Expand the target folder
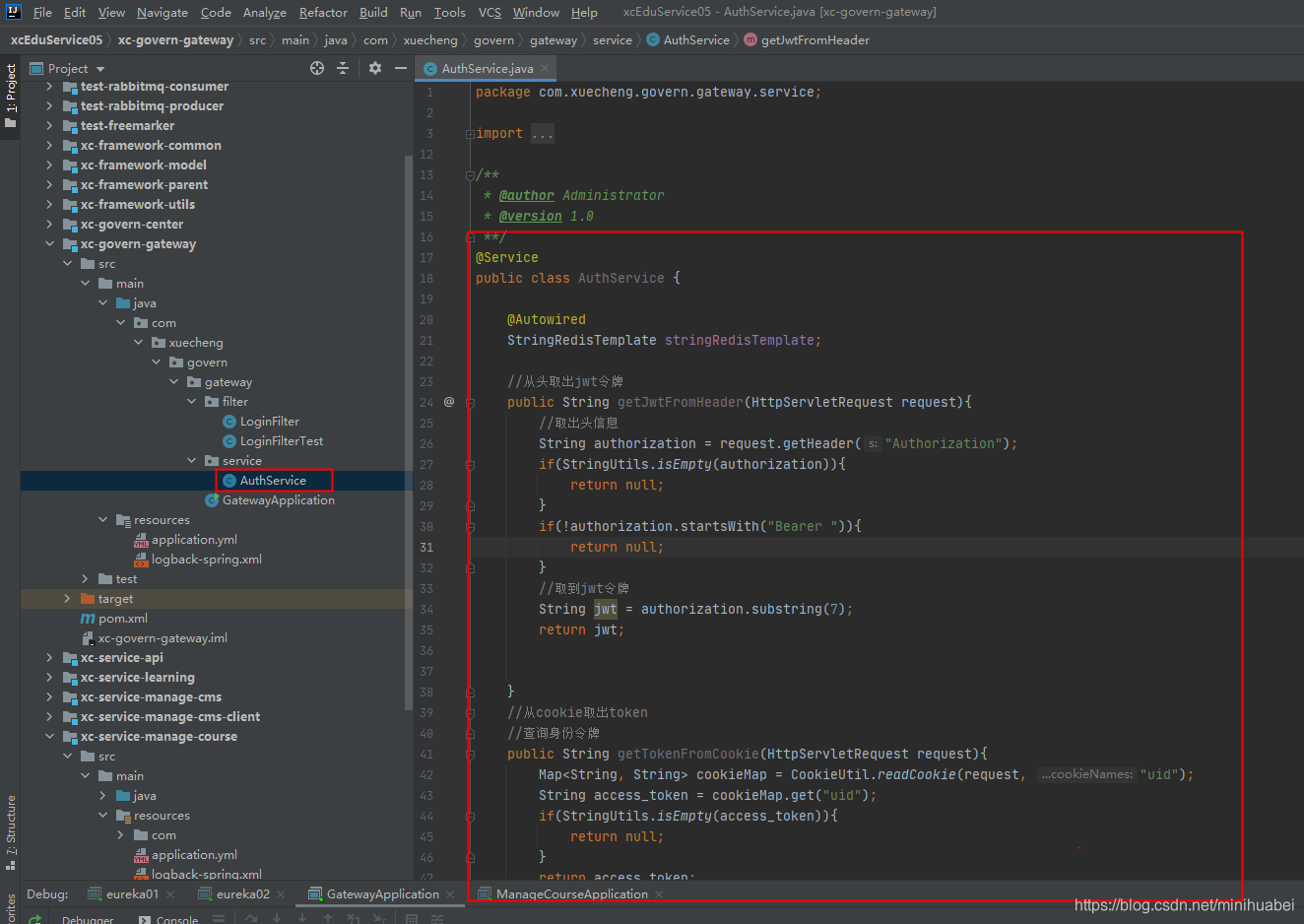This screenshot has height=924, width=1304. 67,599
